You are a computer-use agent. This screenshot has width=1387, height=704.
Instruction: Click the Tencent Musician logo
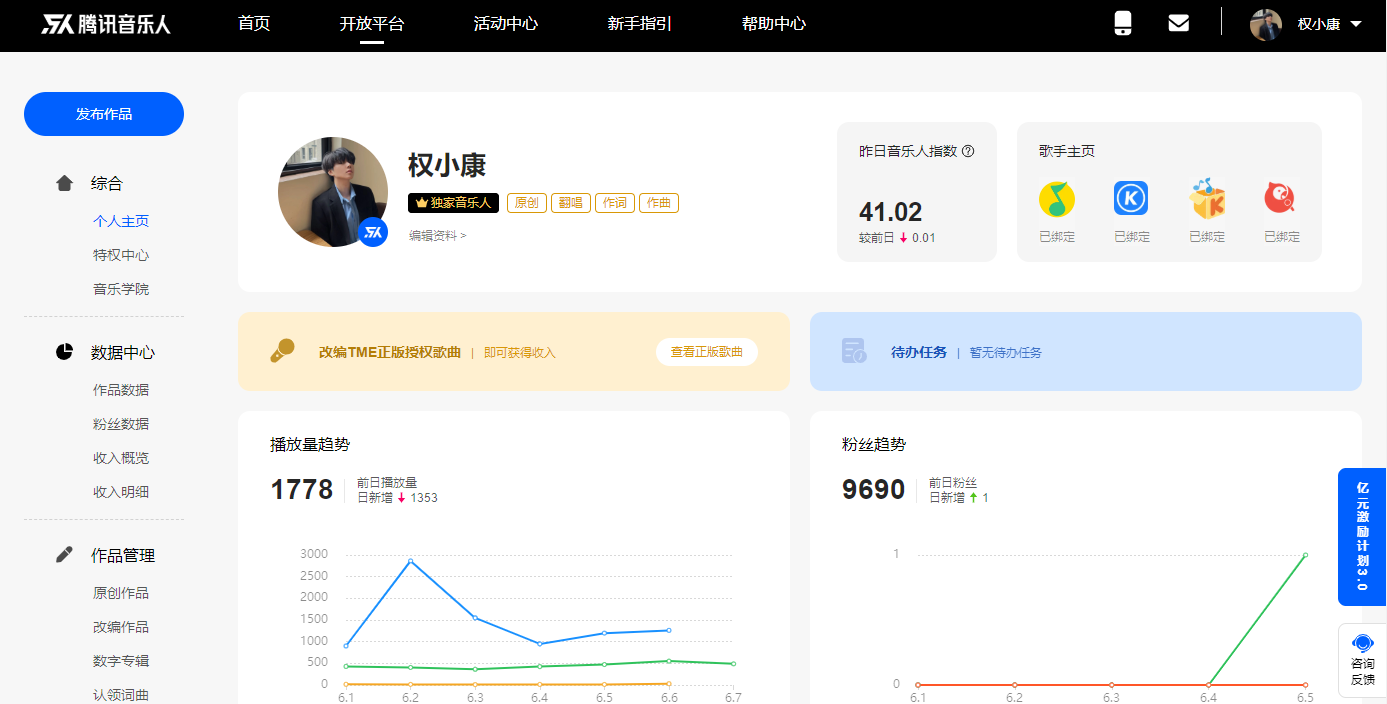pyautogui.click(x=106, y=24)
